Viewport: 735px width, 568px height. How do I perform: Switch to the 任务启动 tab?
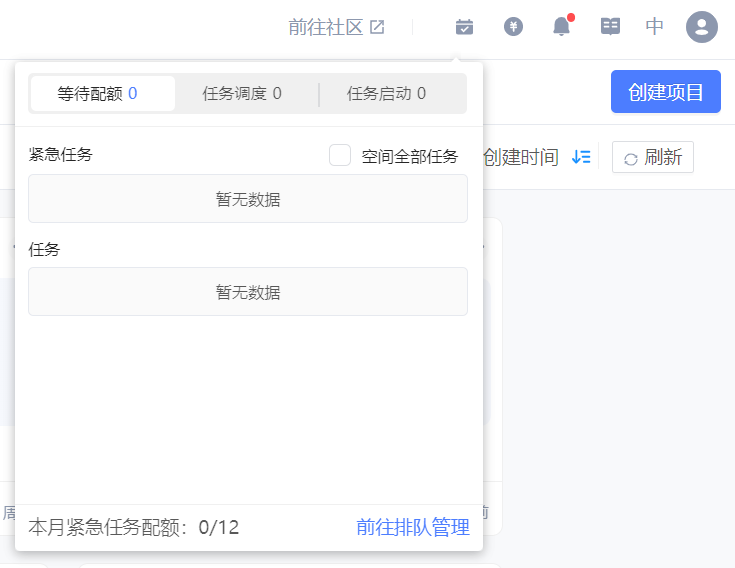tap(386, 94)
